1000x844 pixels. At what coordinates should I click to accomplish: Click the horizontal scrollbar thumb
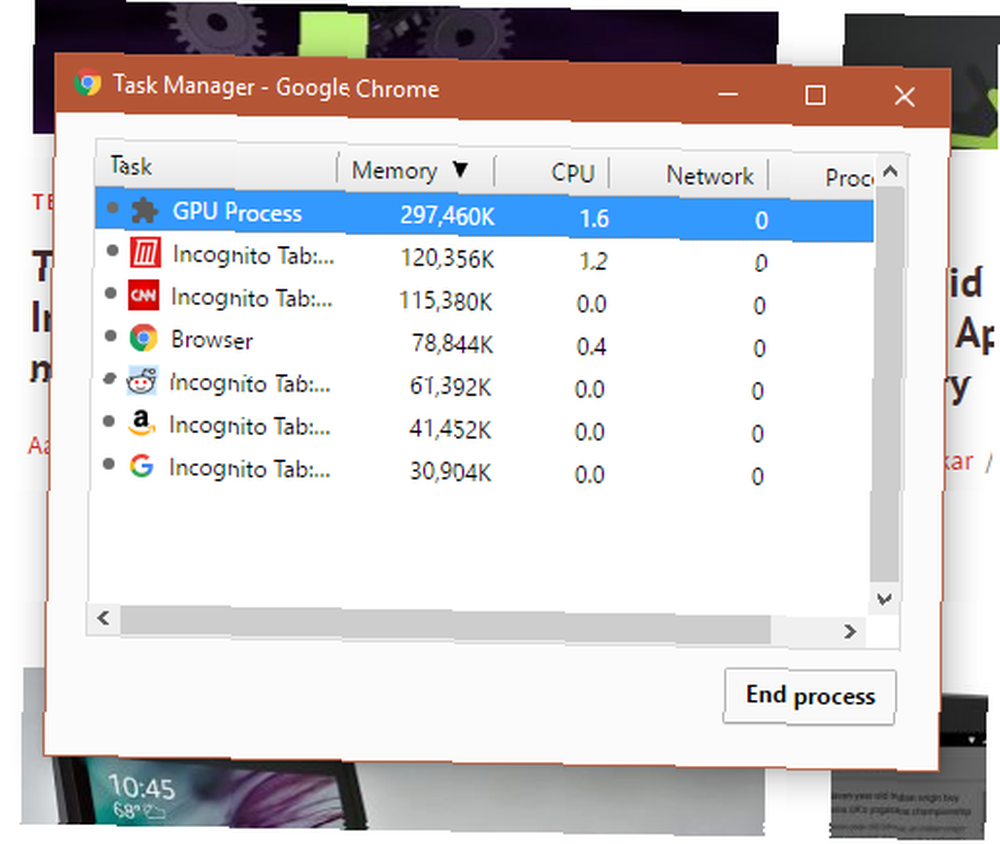point(445,625)
